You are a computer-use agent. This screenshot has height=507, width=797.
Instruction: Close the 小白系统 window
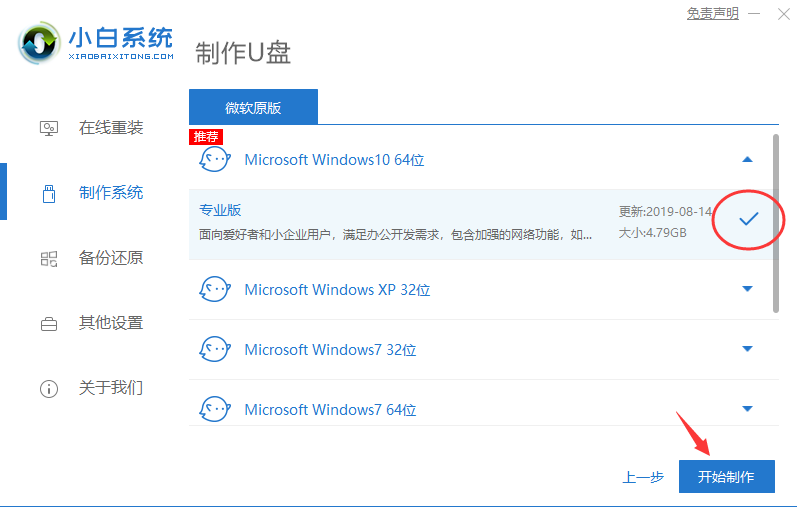pos(784,14)
